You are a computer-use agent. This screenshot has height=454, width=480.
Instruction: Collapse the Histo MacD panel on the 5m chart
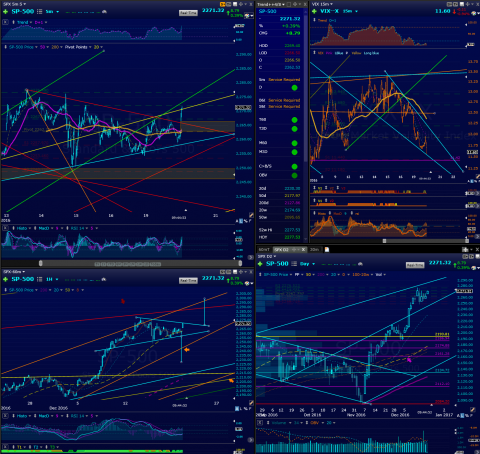pyautogui.click(x=5, y=228)
